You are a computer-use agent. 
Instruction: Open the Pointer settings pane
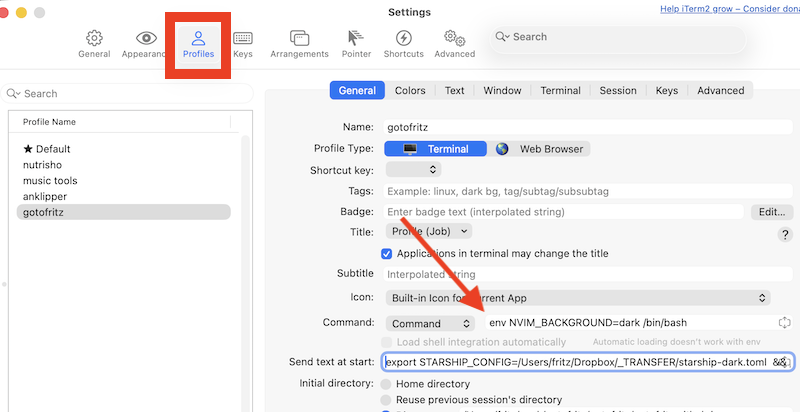pos(356,44)
